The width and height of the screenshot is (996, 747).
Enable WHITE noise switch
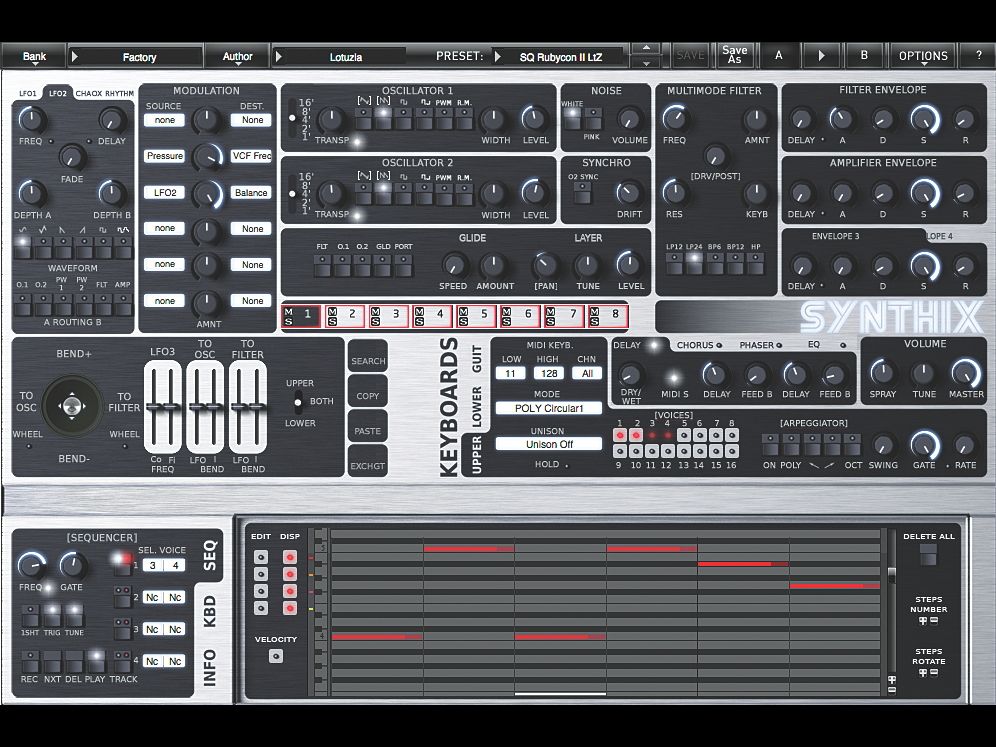click(572, 118)
